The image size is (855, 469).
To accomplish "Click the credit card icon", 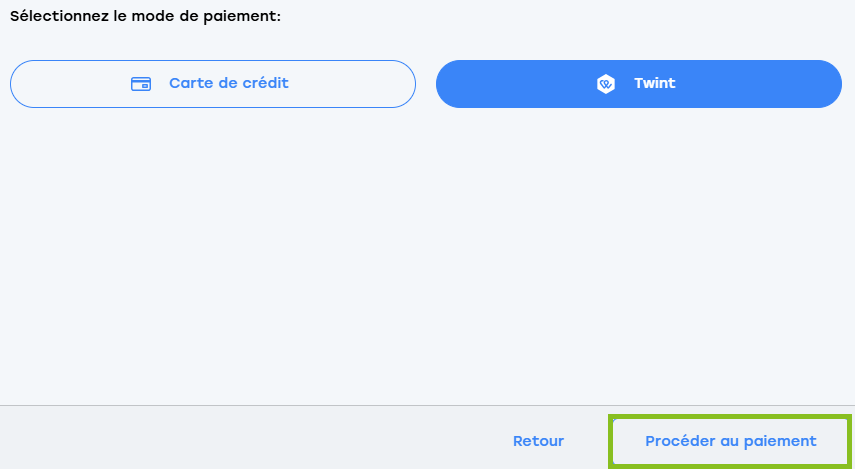I will pos(141,84).
